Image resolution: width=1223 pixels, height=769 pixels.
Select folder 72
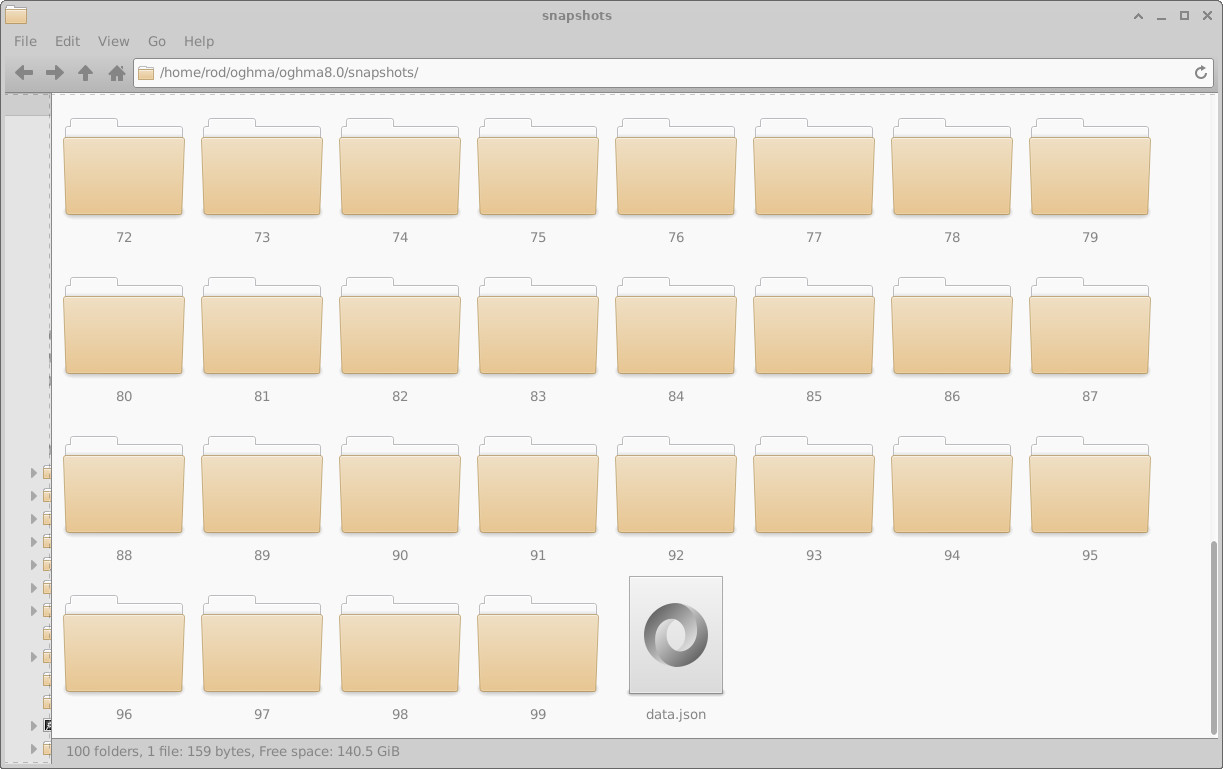point(124,180)
